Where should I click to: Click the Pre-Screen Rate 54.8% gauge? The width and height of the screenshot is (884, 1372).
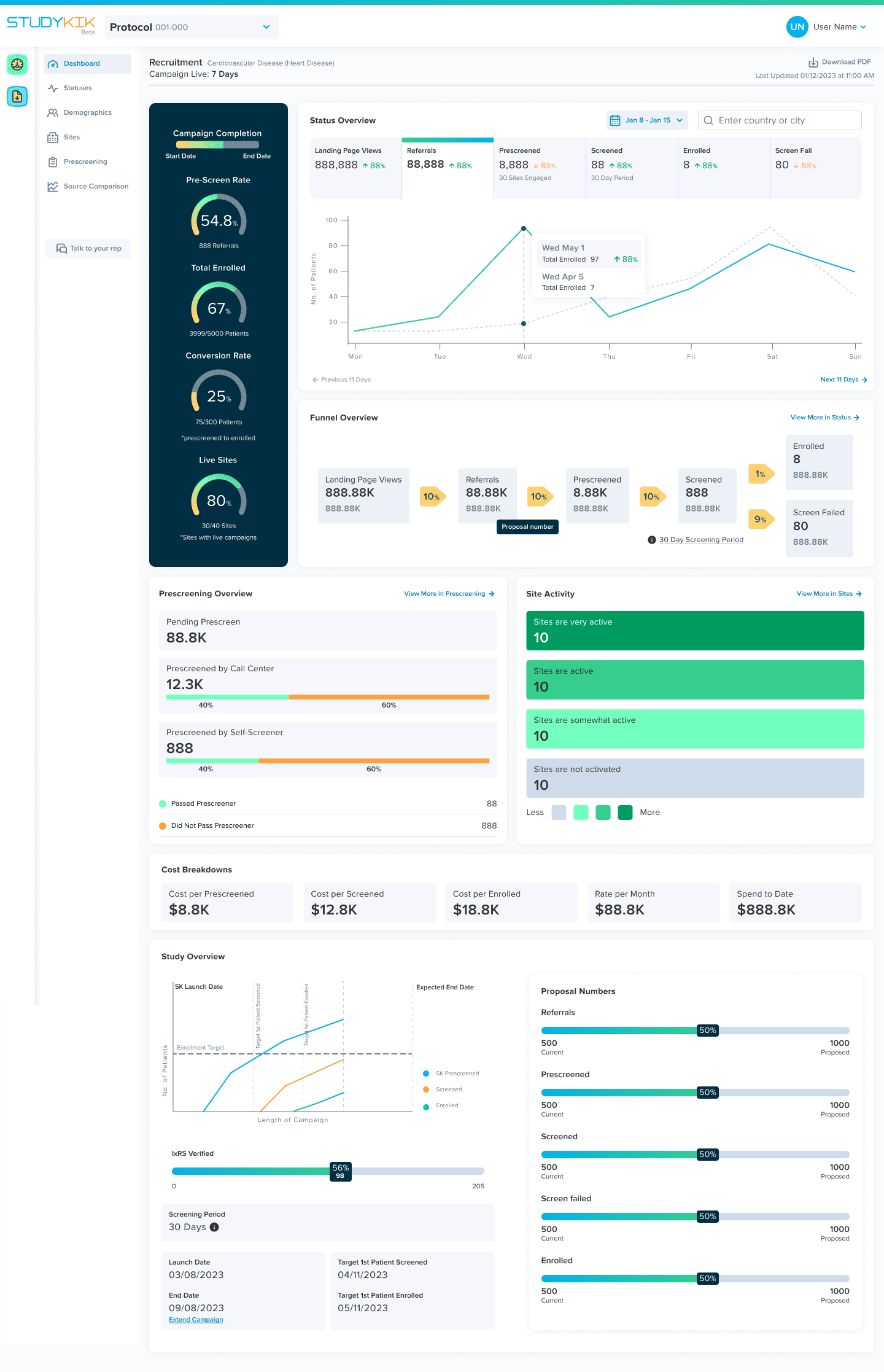tap(219, 216)
